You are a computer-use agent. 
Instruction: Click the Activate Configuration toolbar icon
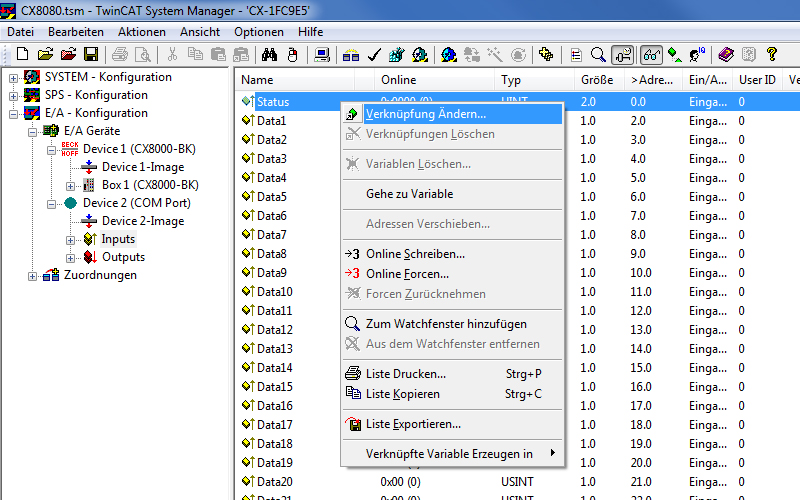[396, 54]
